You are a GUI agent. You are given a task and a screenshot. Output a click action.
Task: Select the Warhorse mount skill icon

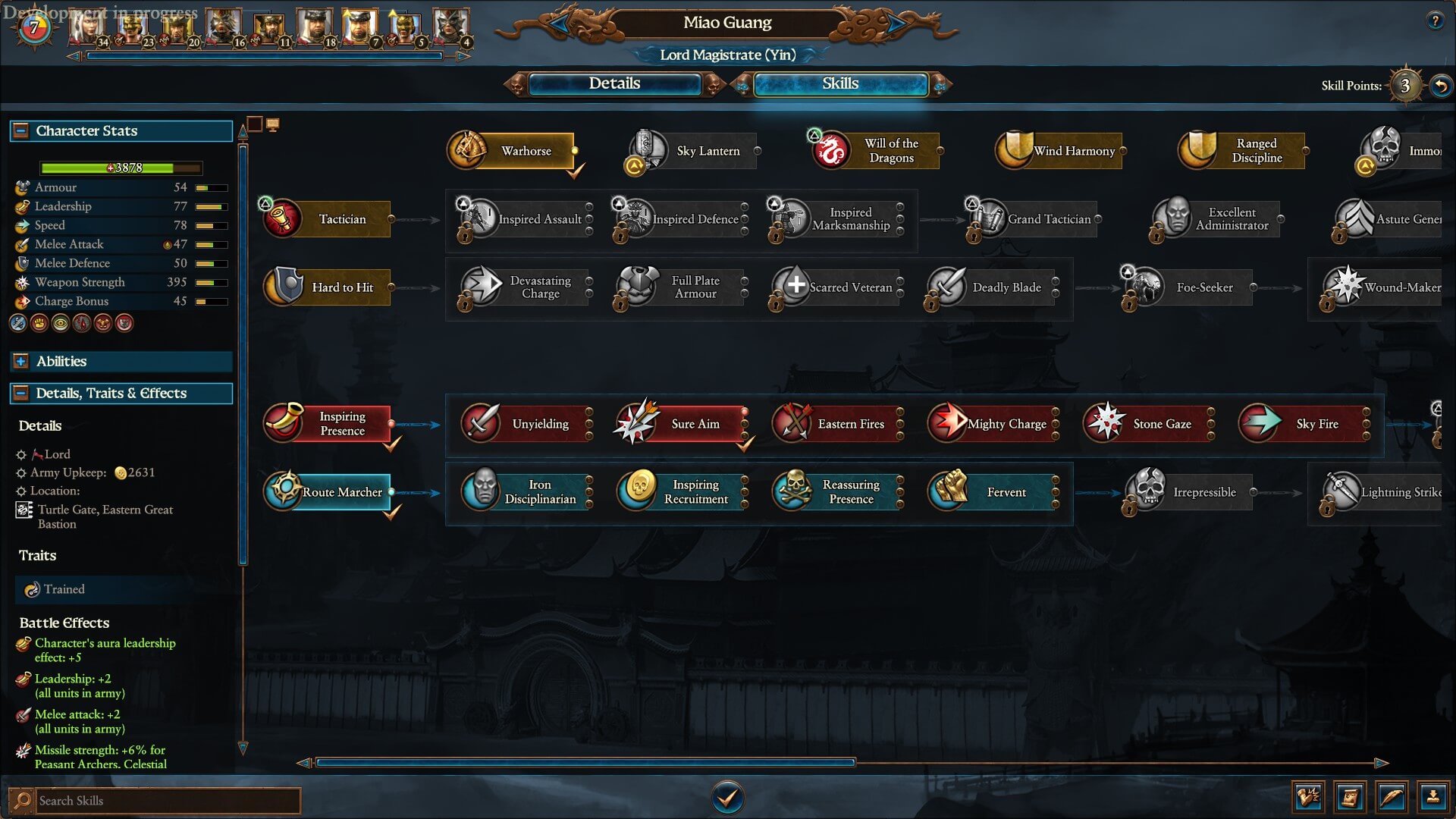pos(467,150)
